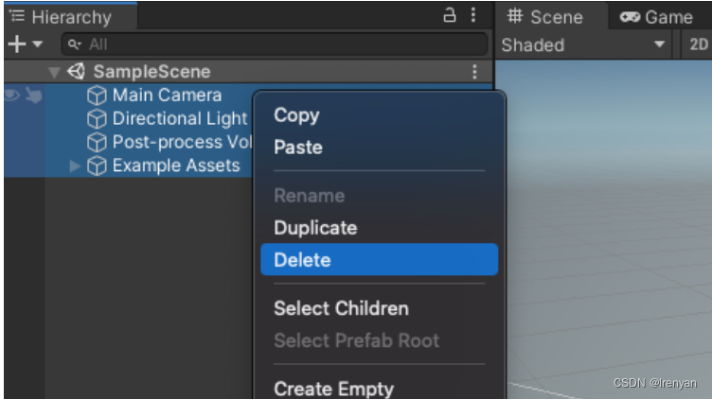This screenshot has height=400, width=712.
Task: Toggle 2D view mode in Scene
Action: [x=697, y=44]
